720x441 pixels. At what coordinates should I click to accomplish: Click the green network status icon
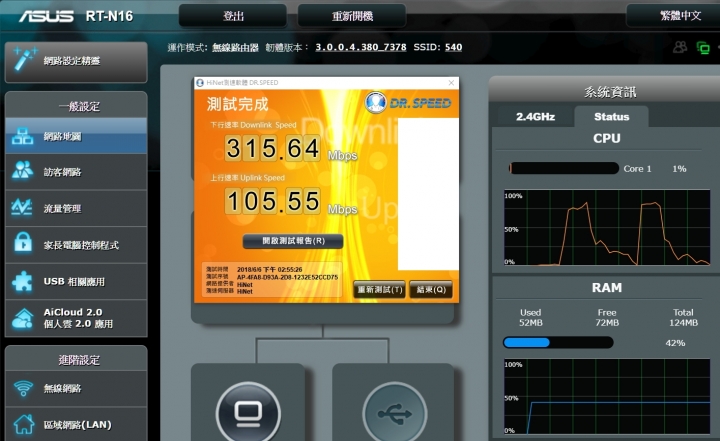(703, 47)
